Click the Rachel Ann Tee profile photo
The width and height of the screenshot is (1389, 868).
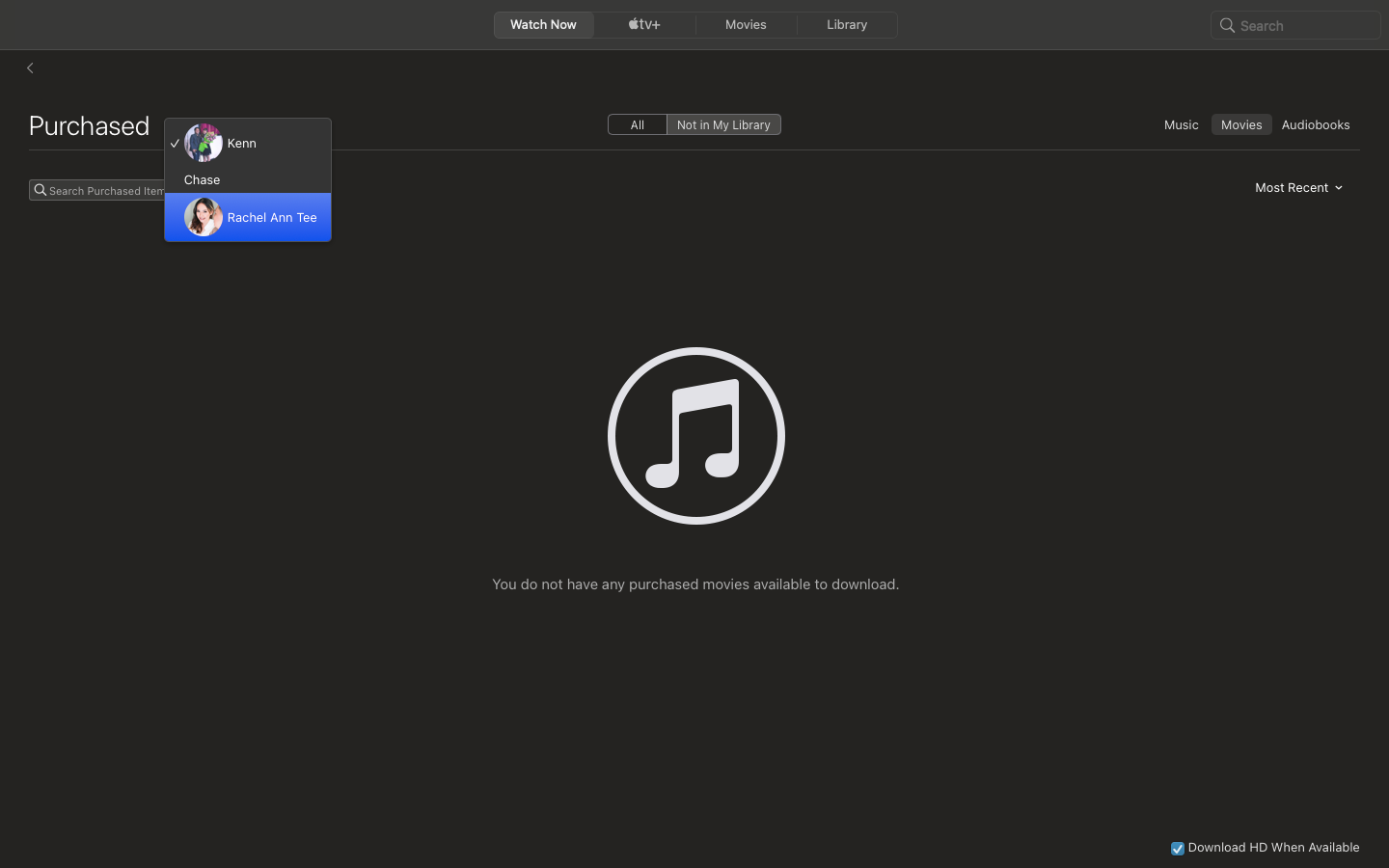203,217
